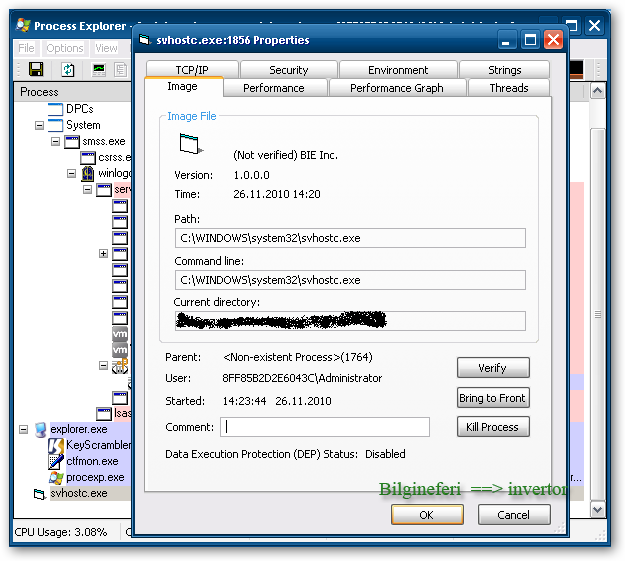Open the System Information graph toolbar icon
625x561 pixels.
99,70
